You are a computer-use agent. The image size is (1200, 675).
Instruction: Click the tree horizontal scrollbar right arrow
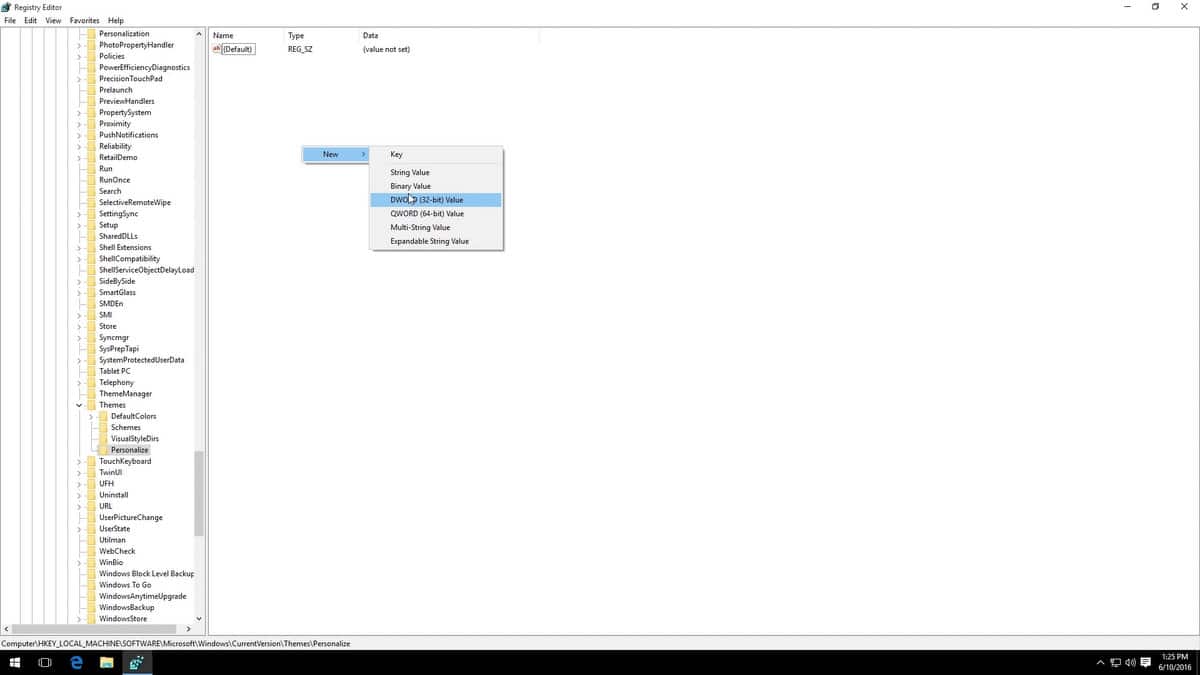[x=190, y=629]
